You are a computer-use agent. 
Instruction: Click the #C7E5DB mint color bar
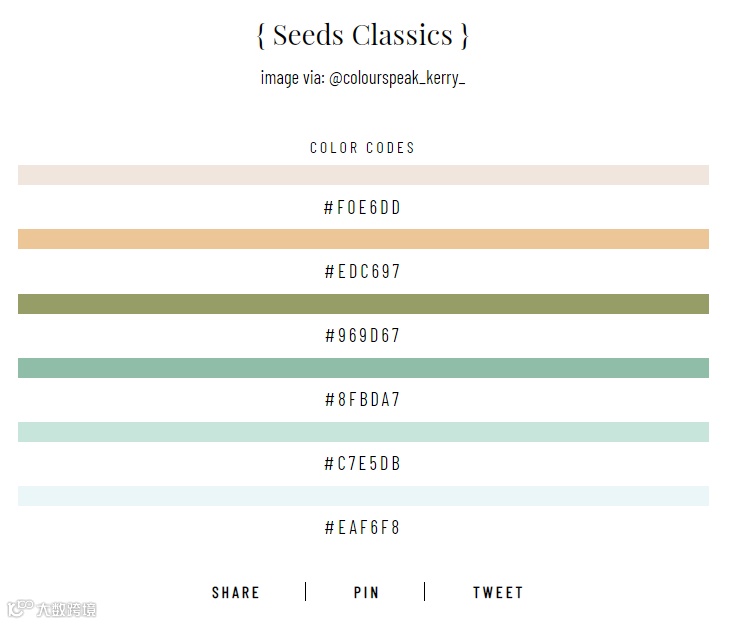point(363,432)
